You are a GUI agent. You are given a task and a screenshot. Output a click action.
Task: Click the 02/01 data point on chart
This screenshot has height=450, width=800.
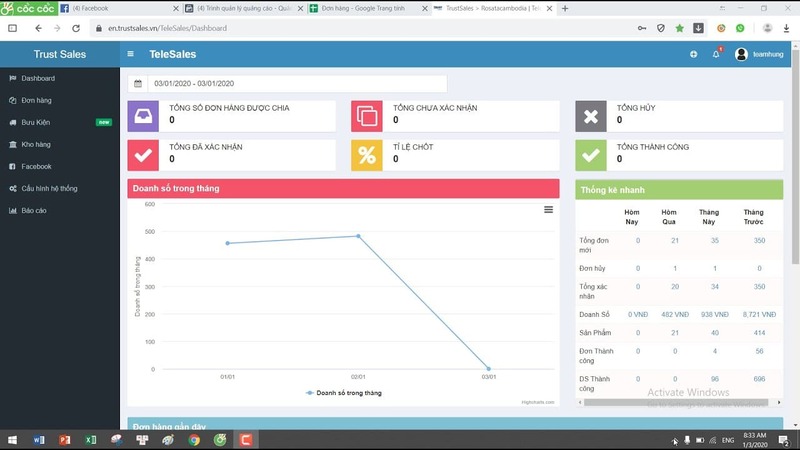pos(358,236)
